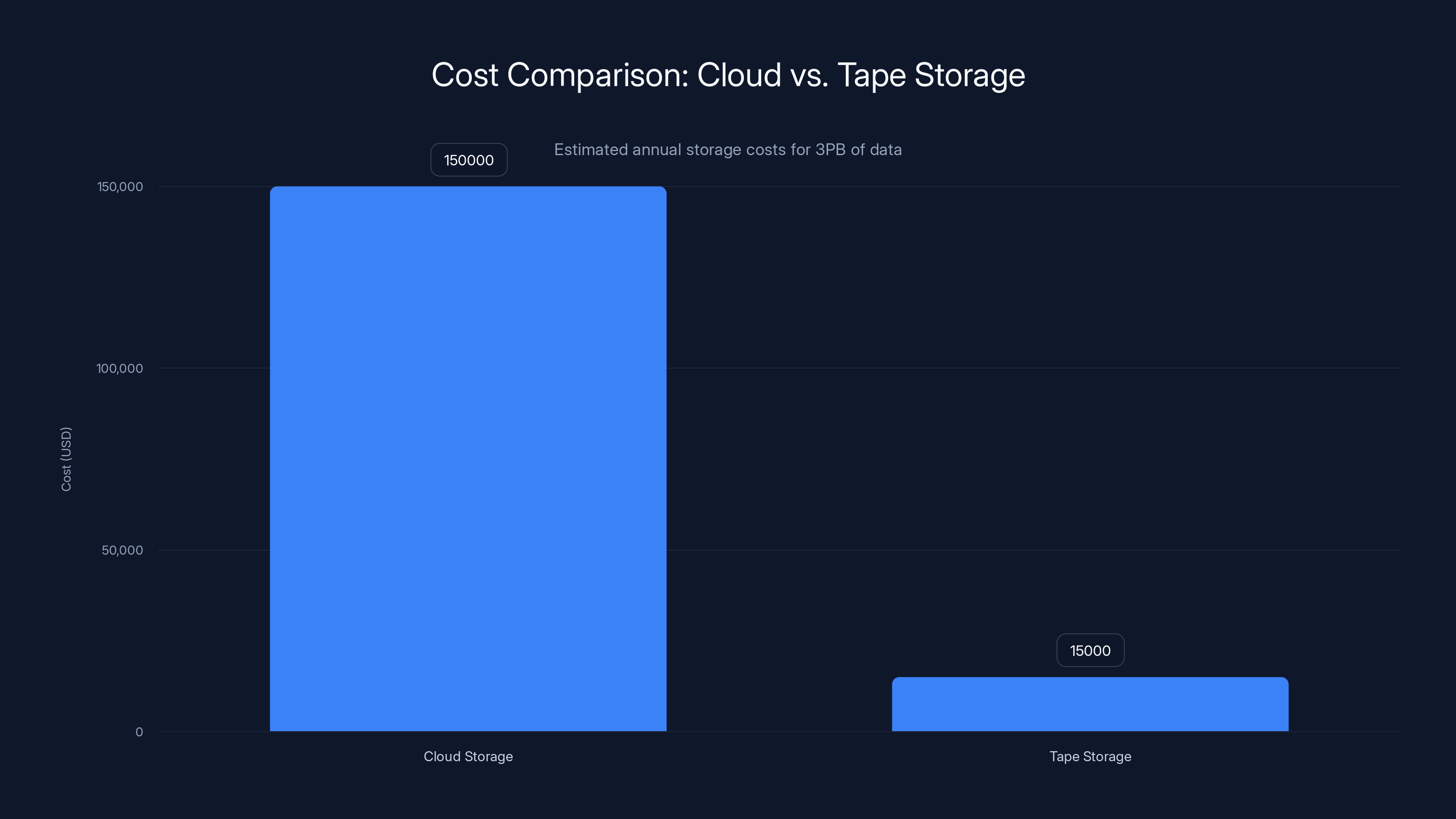Click the 100,000 tick label

click(120, 368)
